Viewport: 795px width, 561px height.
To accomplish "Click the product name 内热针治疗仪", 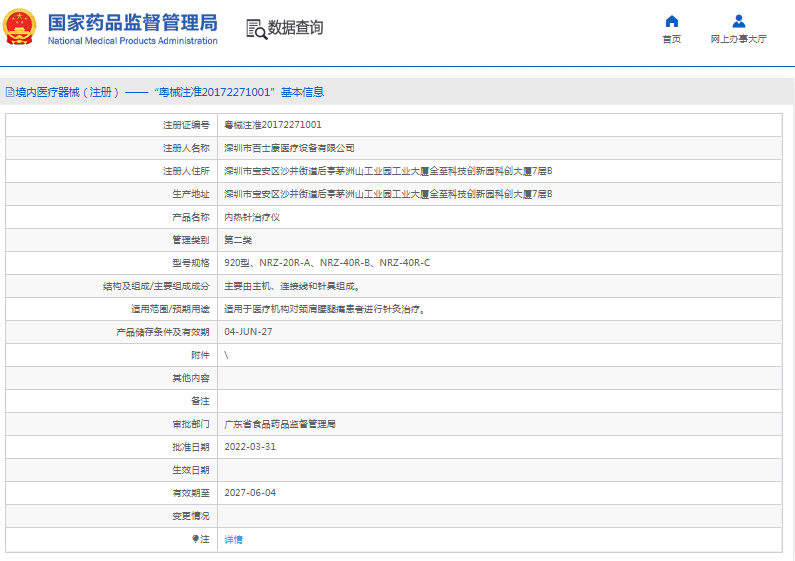I will 252,217.
